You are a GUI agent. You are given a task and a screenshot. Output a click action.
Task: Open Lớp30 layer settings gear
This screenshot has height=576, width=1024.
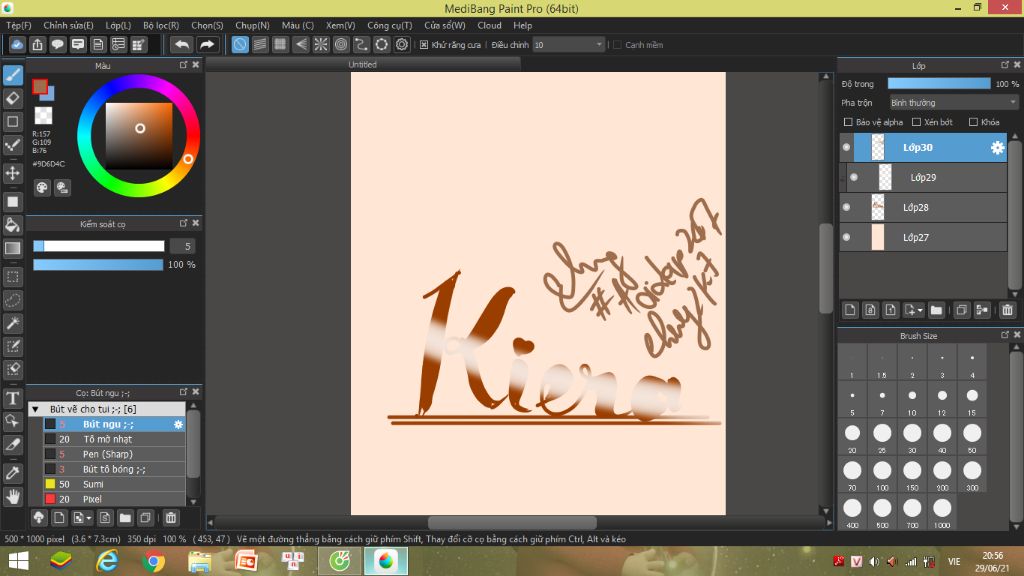click(997, 148)
